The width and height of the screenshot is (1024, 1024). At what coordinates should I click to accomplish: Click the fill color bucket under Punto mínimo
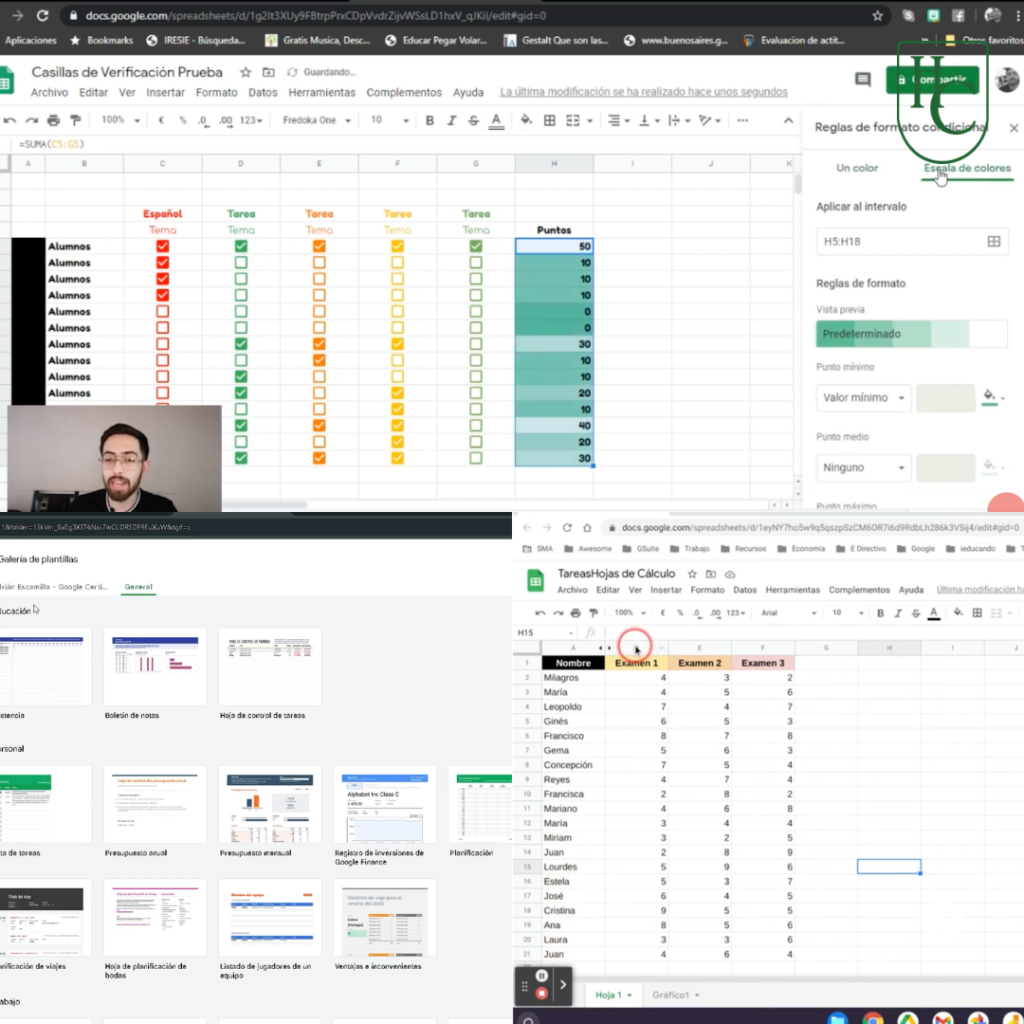coord(990,397)
